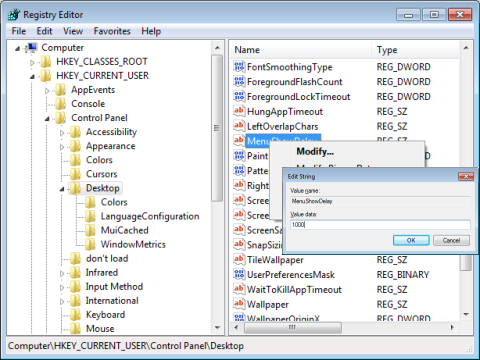This screenshot has width=480, height=360.
Task: Click the WaitToKillAppTimeout string icon
Action: point(239,289)
